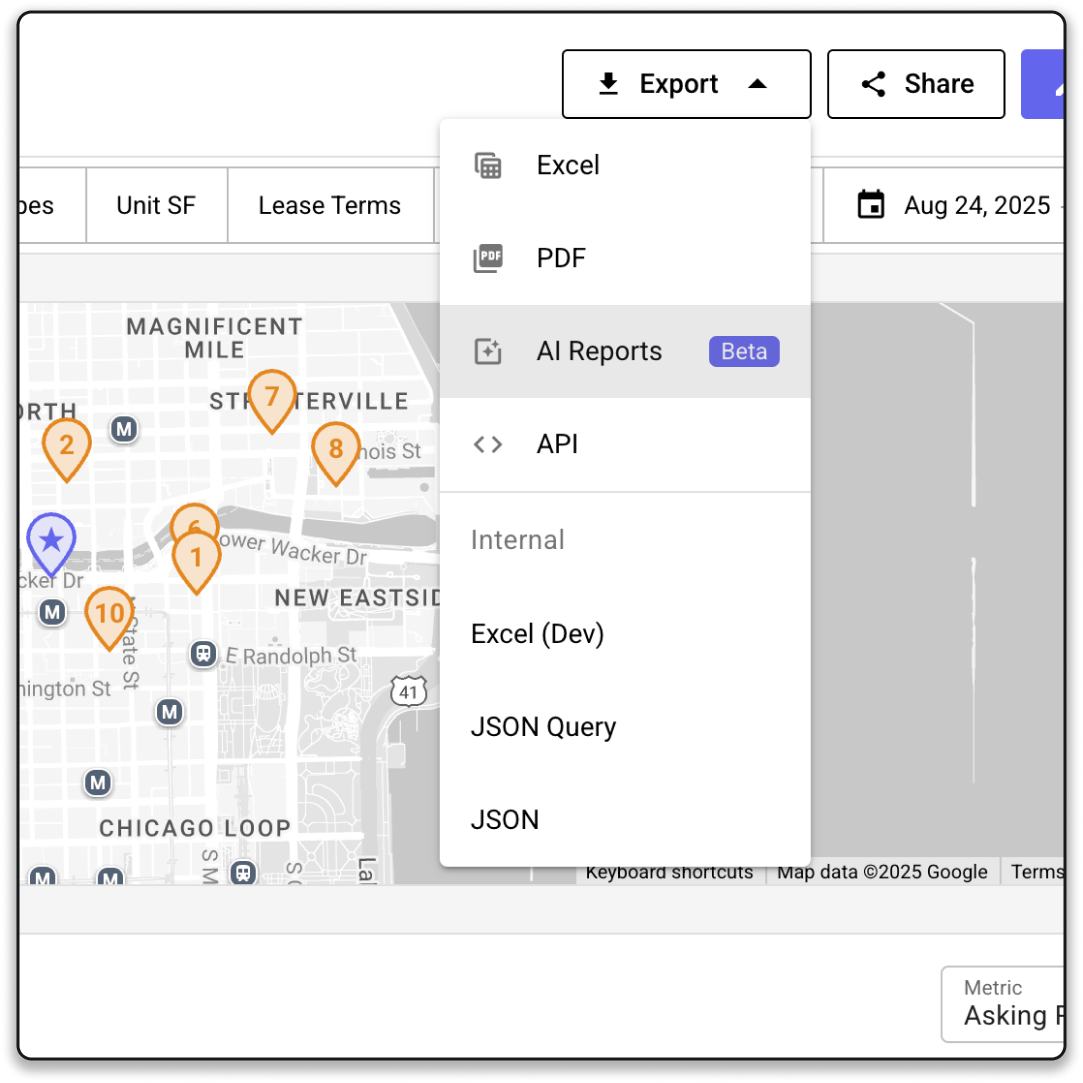The image size is (1083, 1083).
Task: Select the Lease Terms tab
Action: point(330,205)
